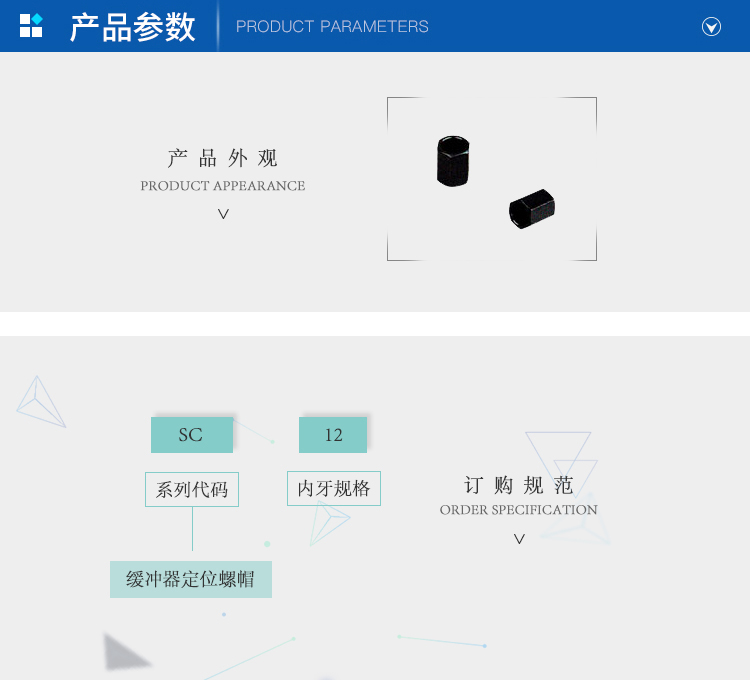
Task: Click the 内牙规格 label box
Action: [x=334, y=489]
